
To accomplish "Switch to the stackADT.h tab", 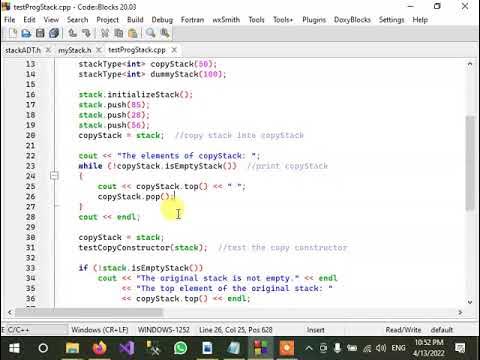I will pyautogui.click(x=23, y=50).
